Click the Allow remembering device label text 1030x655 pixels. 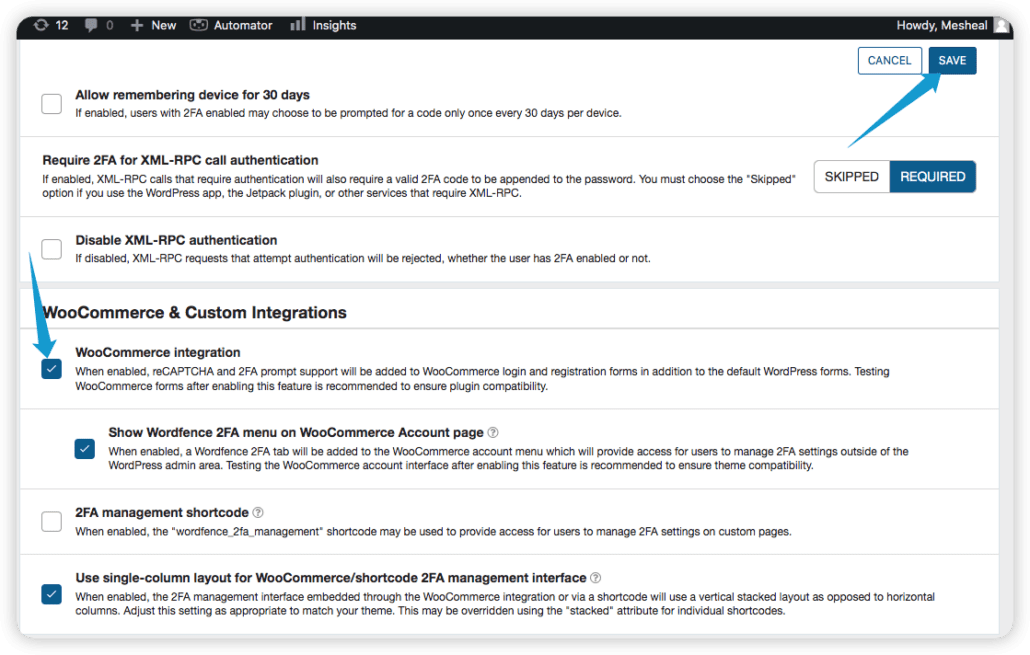pos(192,95)
